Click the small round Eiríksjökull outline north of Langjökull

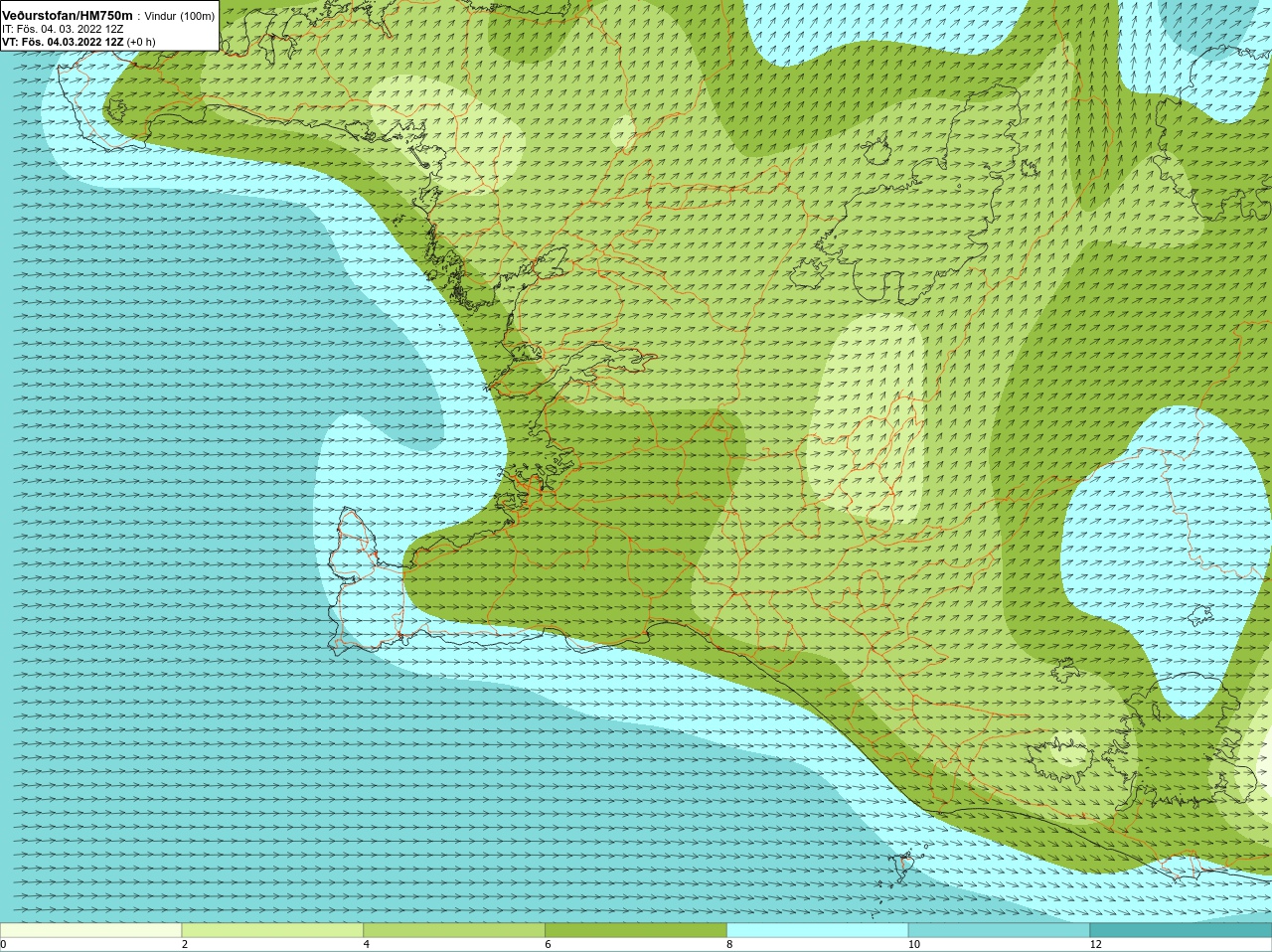[x=875, y=151]
